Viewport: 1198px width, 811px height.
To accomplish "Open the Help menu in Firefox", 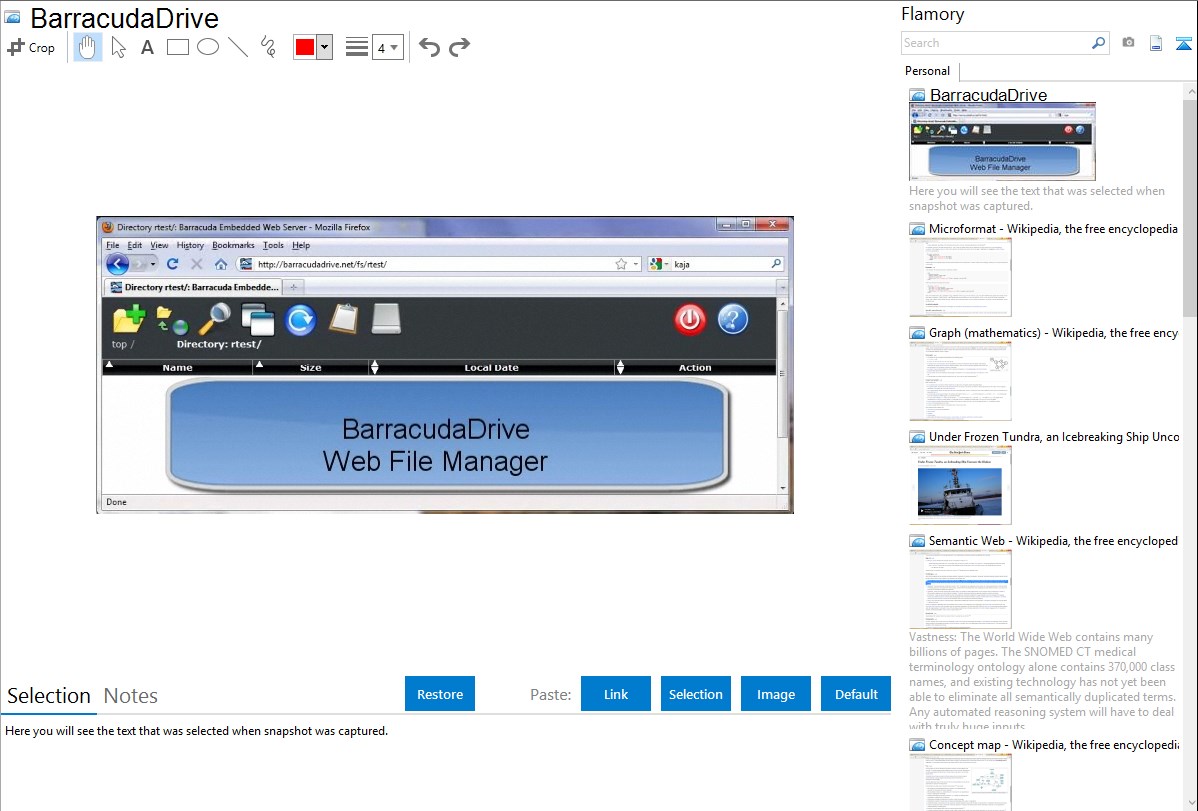I will (301, 245).
